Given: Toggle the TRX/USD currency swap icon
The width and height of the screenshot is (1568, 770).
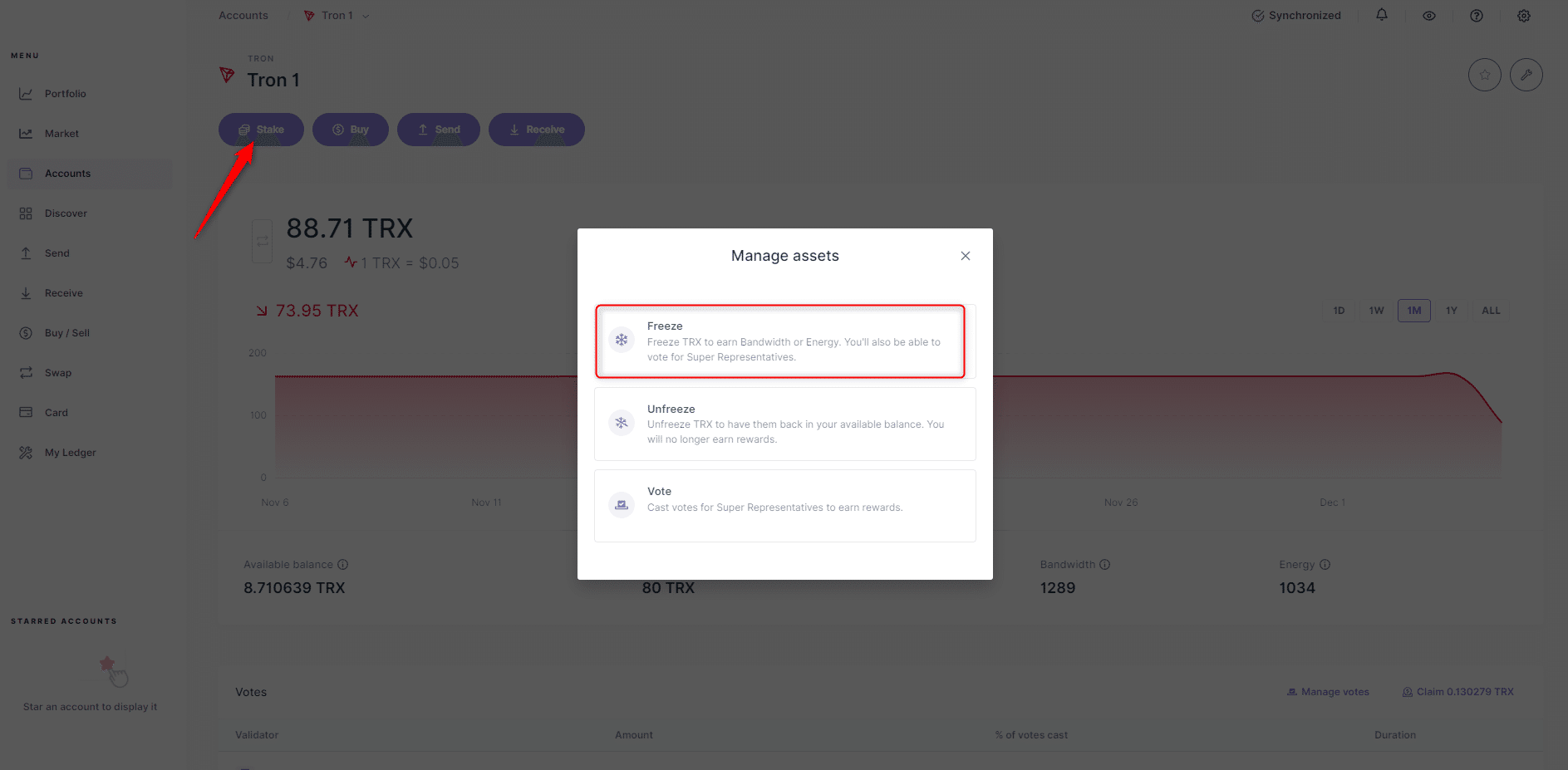Looking at the screenshot, I should pyautogui.click(x=262, y=241).
